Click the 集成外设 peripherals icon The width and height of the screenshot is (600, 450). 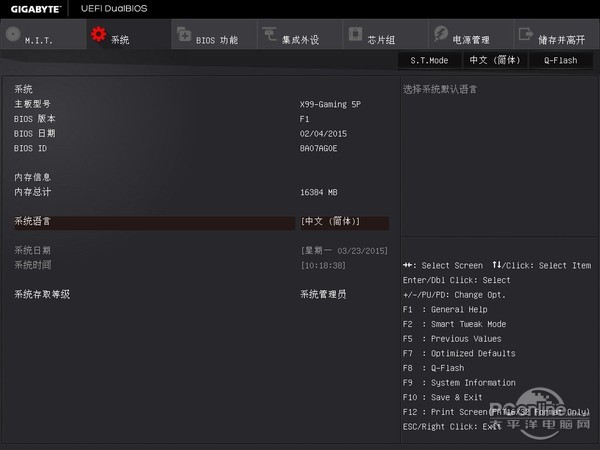coord(269,34)
